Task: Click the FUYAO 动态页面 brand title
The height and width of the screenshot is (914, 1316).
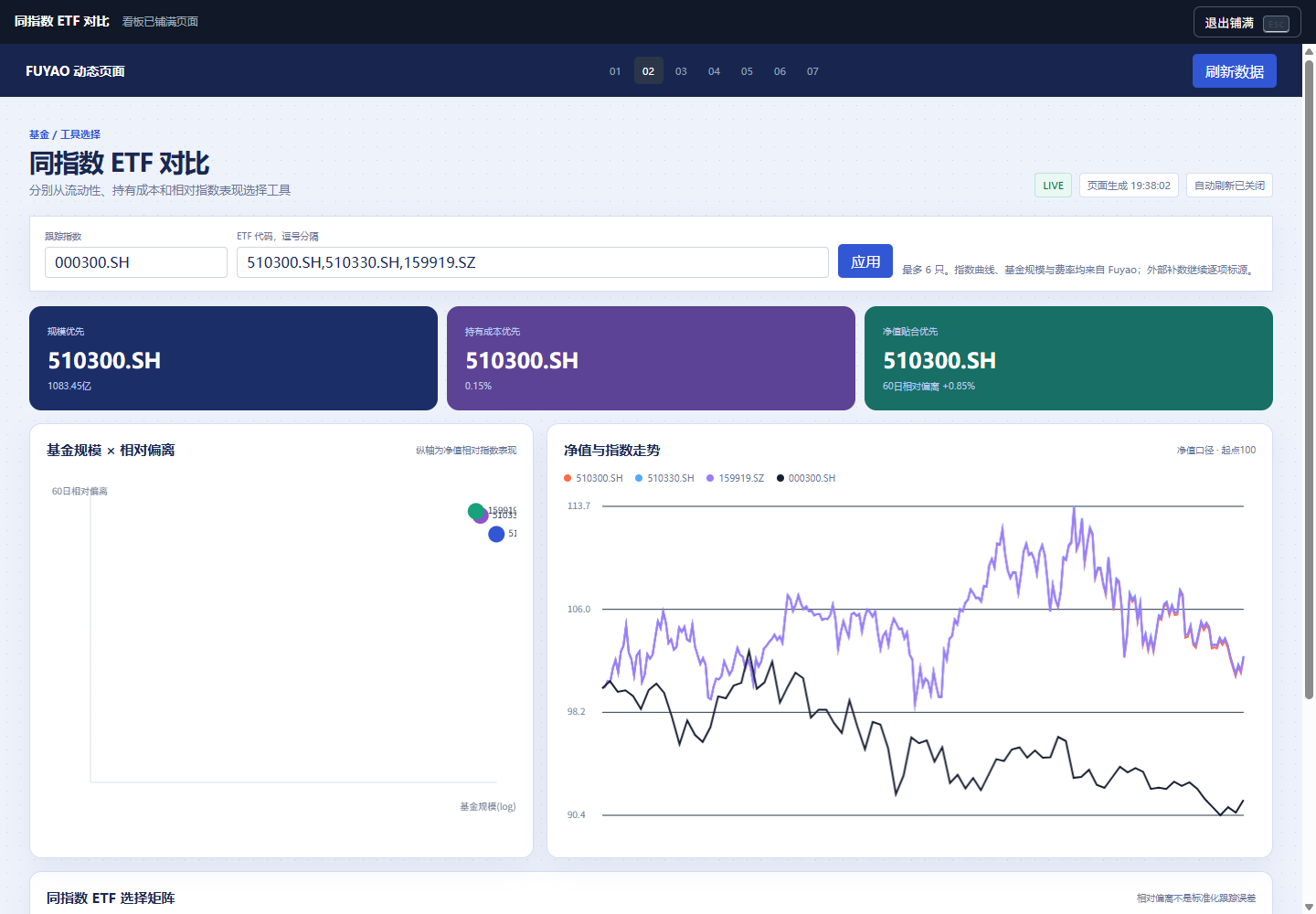Action: point(75,71)
